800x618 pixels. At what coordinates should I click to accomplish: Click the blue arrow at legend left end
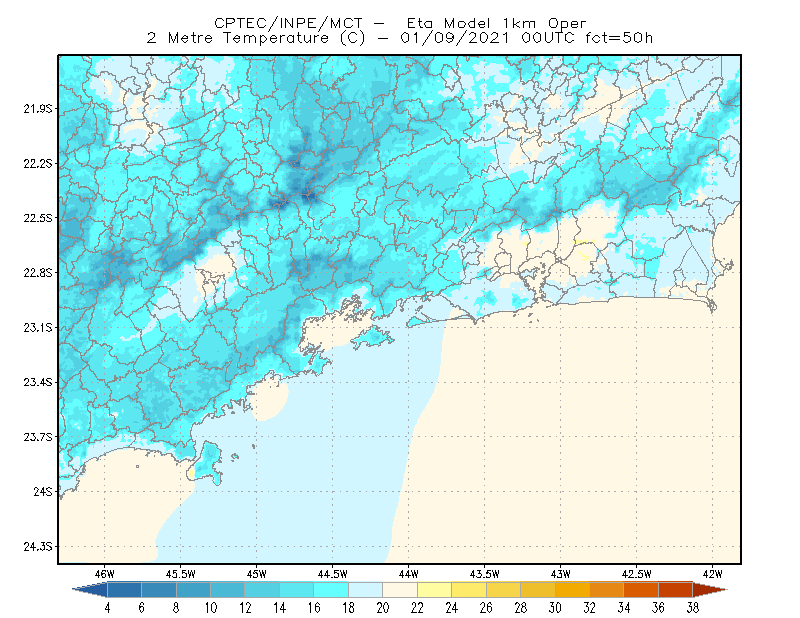[90, 590]
